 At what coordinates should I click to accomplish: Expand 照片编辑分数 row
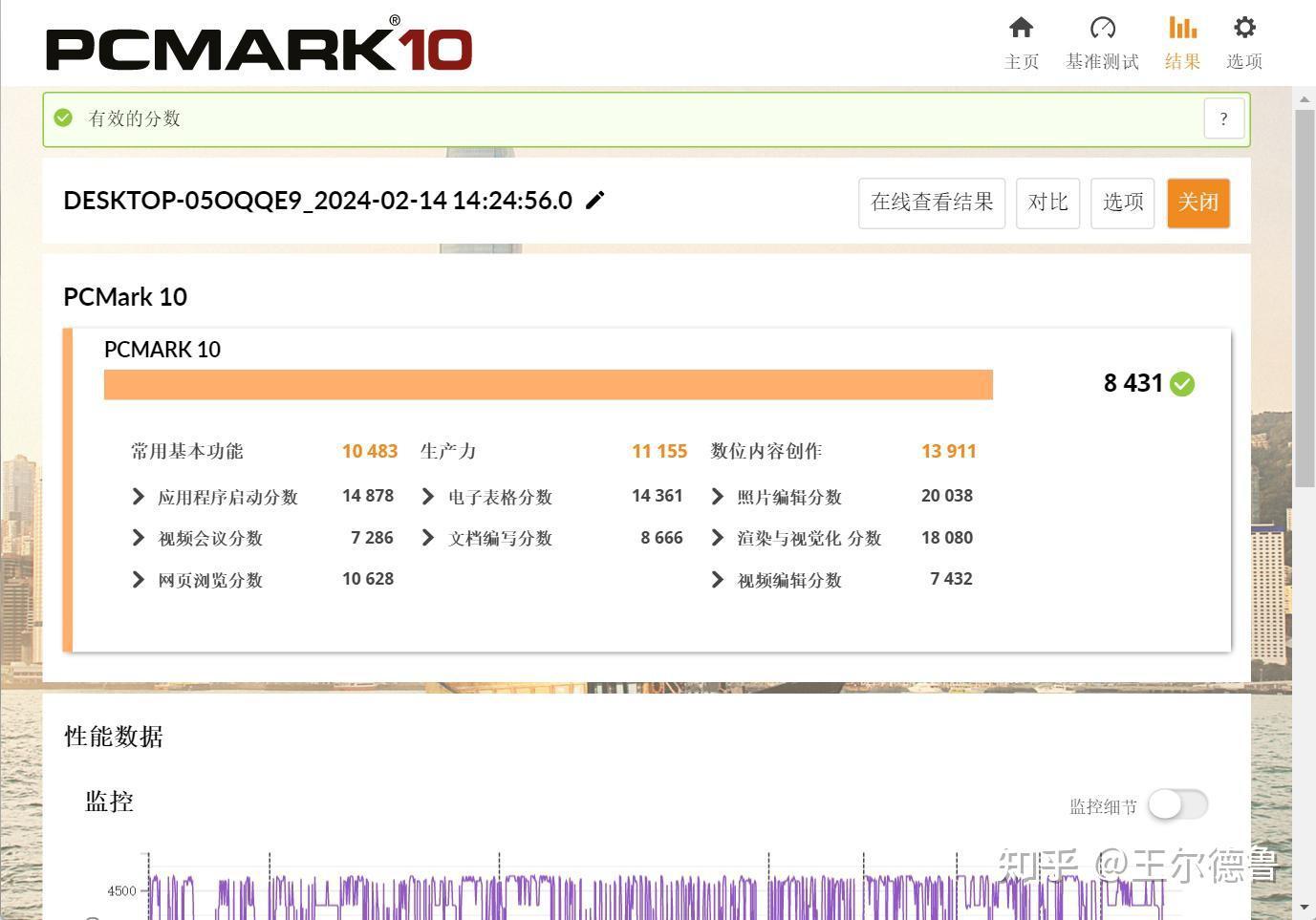(x=718, y=496)
